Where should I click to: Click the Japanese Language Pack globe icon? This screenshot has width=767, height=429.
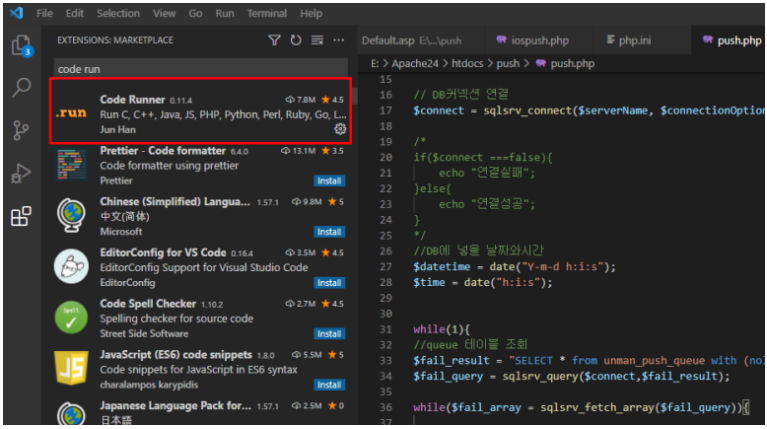pos(71,413)
